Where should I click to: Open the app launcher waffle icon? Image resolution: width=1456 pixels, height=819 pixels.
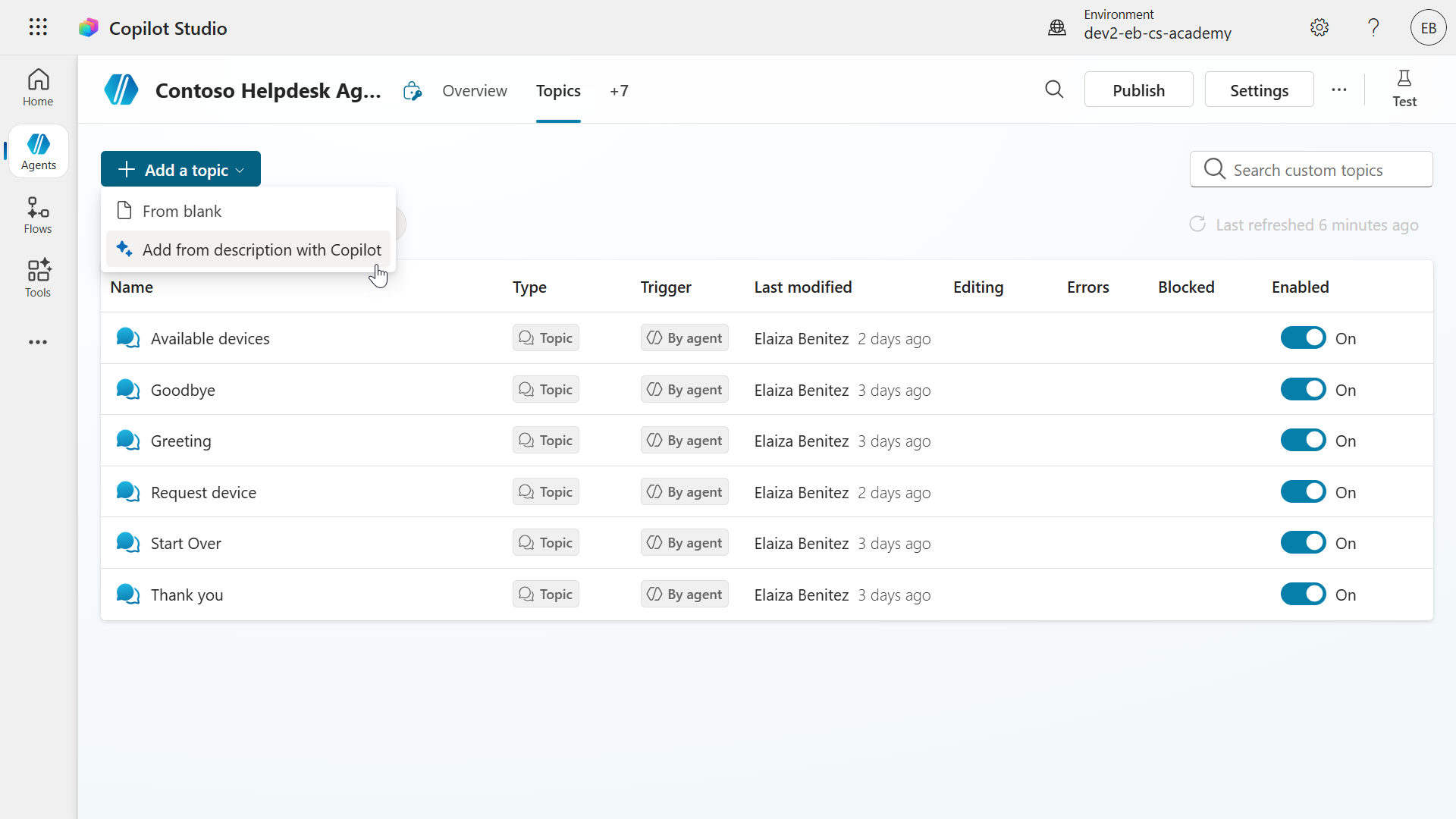38,27
